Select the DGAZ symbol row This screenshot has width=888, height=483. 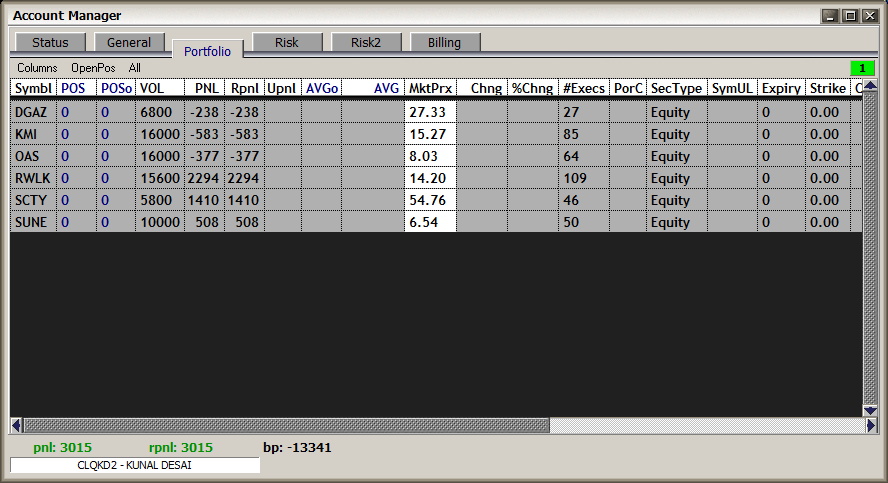(x=436, y=112)
